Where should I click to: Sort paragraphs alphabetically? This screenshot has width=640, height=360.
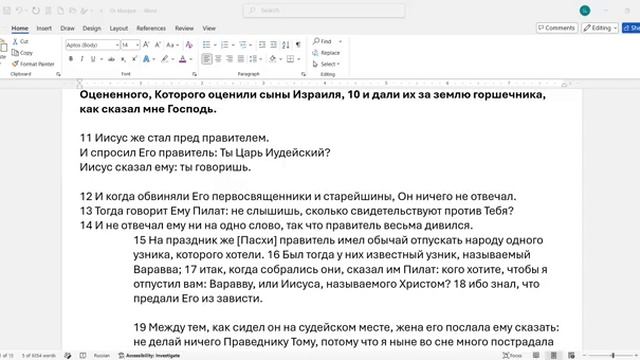(286, 44)
